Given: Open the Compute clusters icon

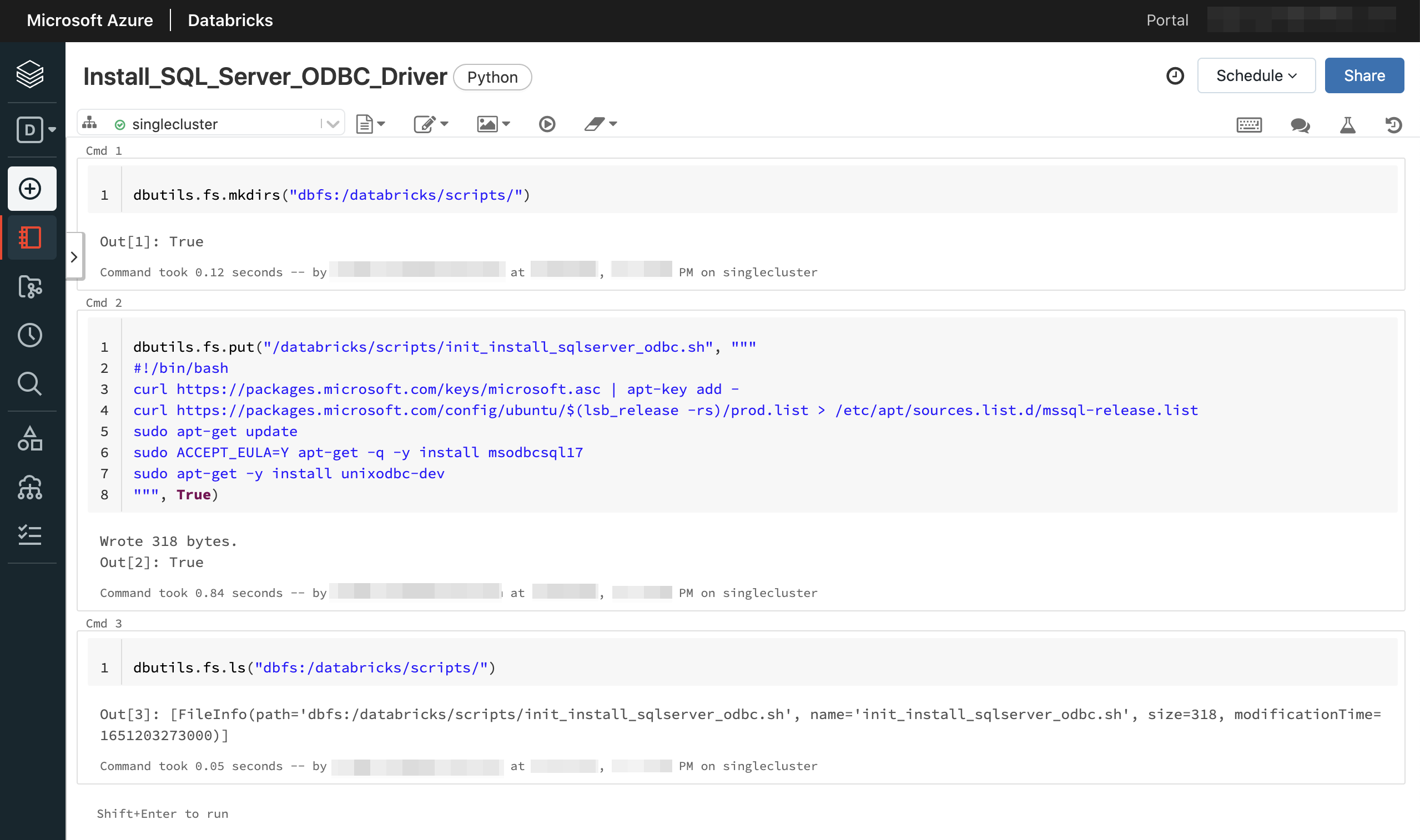Looking at the screenshot, I should pyautogui.click(x=29, y=487).
